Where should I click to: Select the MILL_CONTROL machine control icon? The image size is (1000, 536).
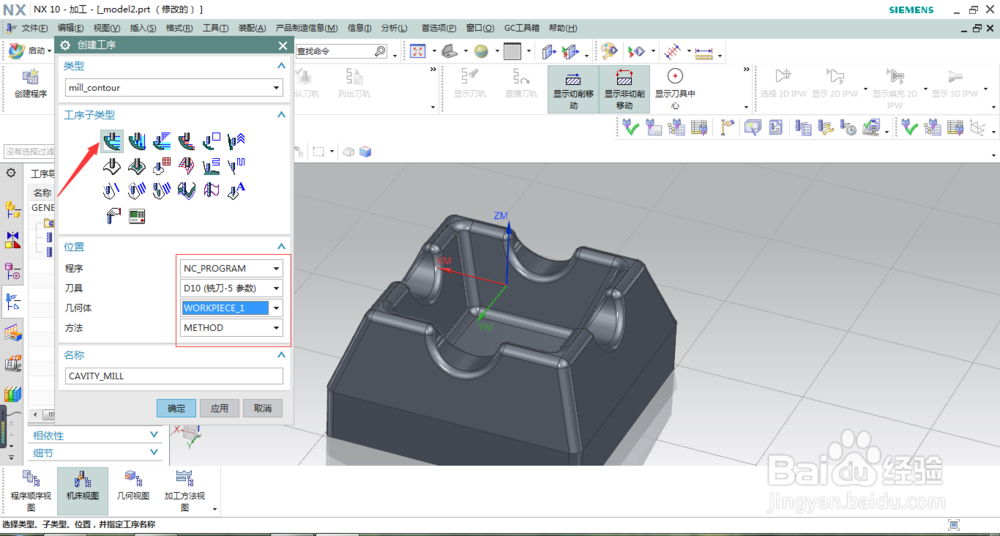[137, 216]
